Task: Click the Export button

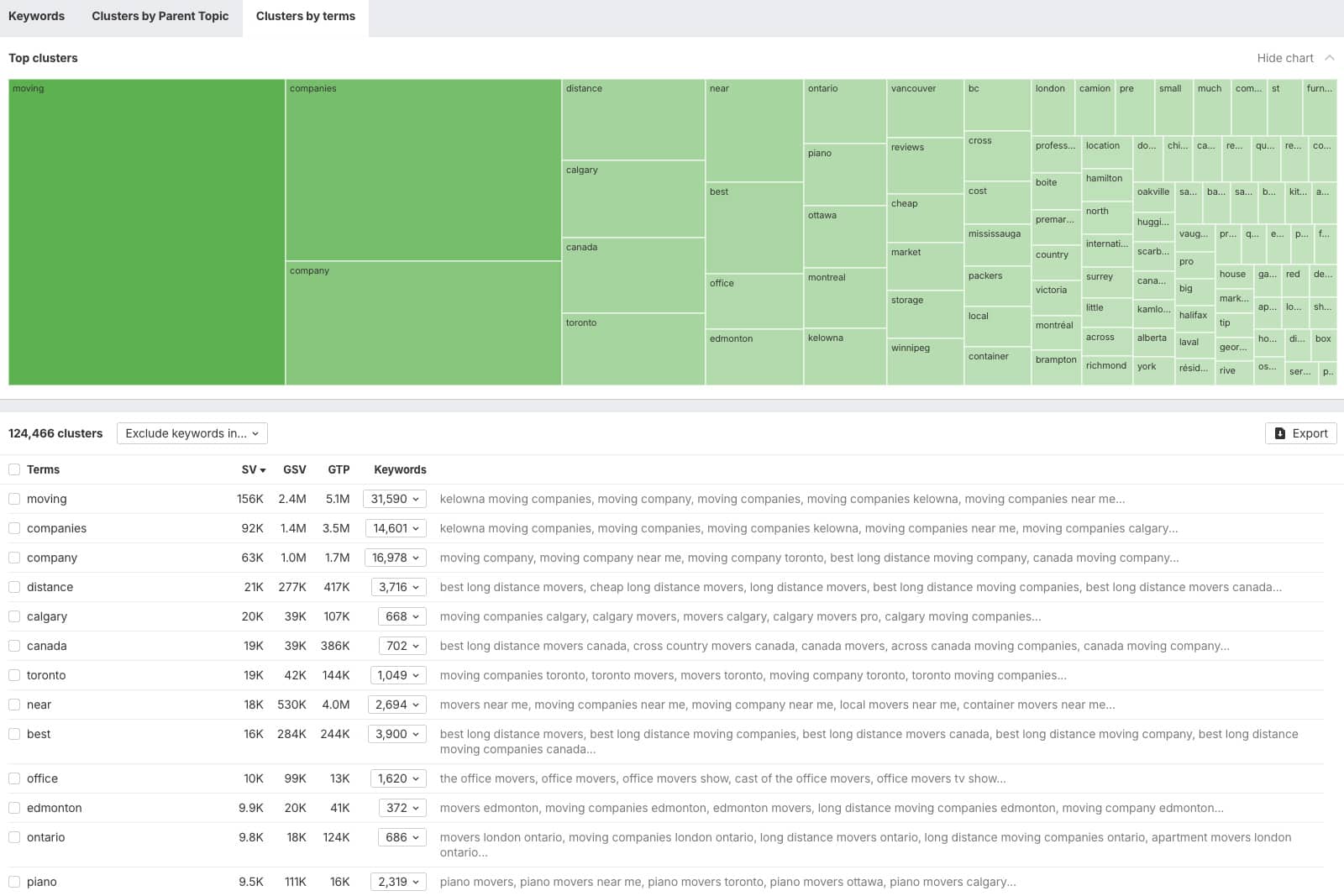Action: (x=1301, y=433)
